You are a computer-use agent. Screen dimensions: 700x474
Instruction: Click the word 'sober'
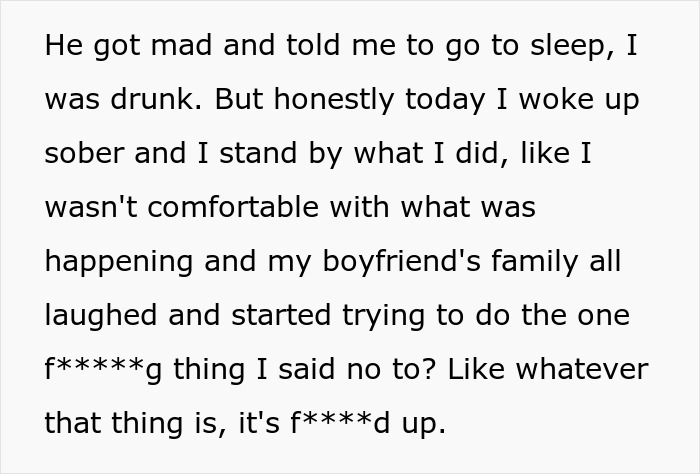coord(84,153)
